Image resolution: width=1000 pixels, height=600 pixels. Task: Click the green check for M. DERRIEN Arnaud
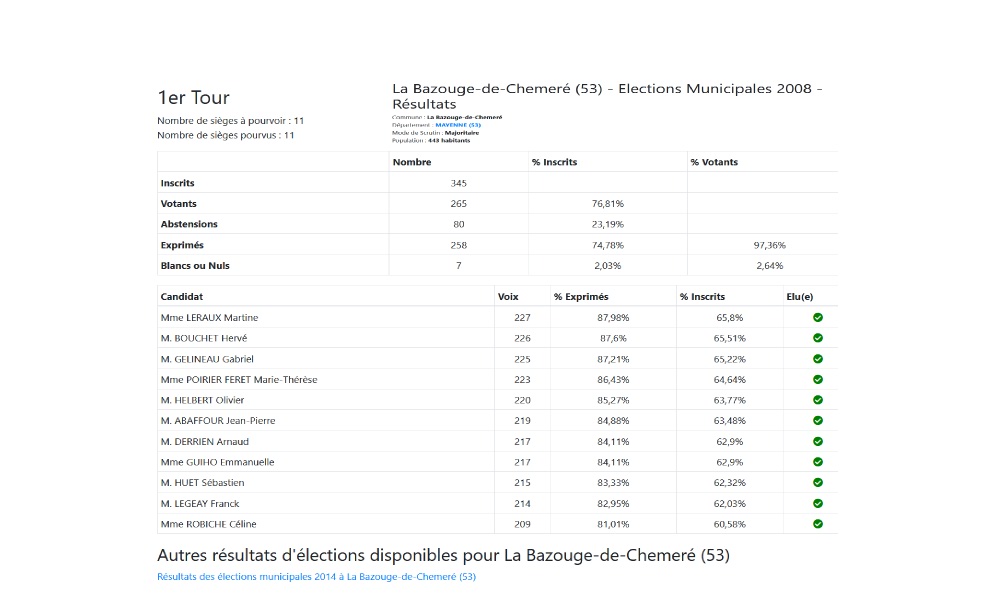click(818, 441)
